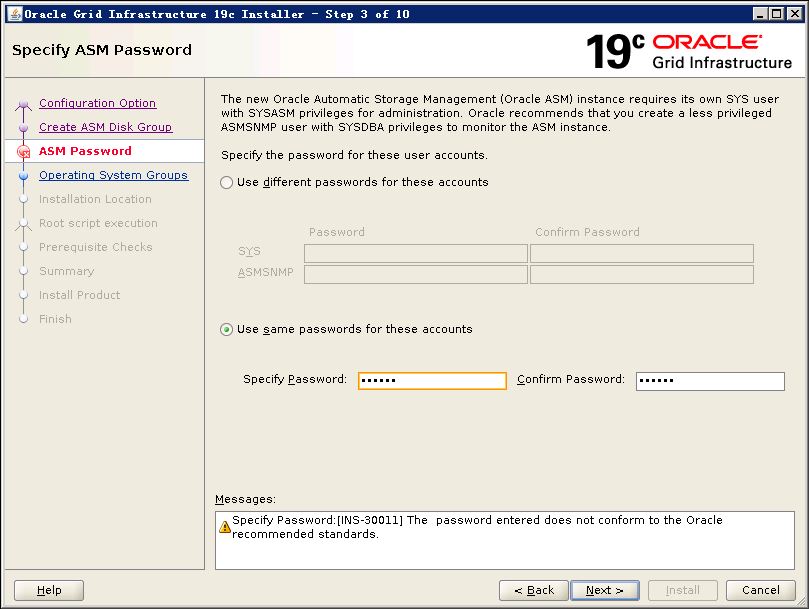
Task: Click the INS-30011 warning message text
Action: [477, 527]
